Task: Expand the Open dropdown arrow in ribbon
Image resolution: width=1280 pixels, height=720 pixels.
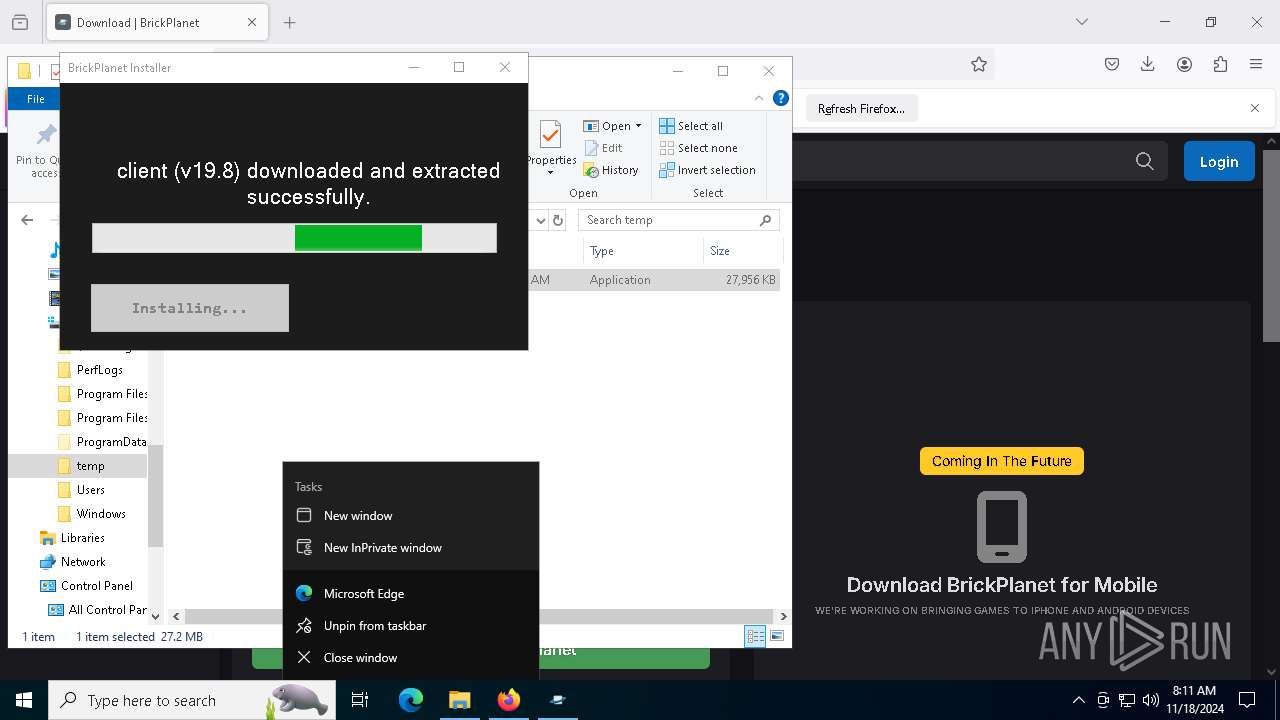Action: coord(638,126)
